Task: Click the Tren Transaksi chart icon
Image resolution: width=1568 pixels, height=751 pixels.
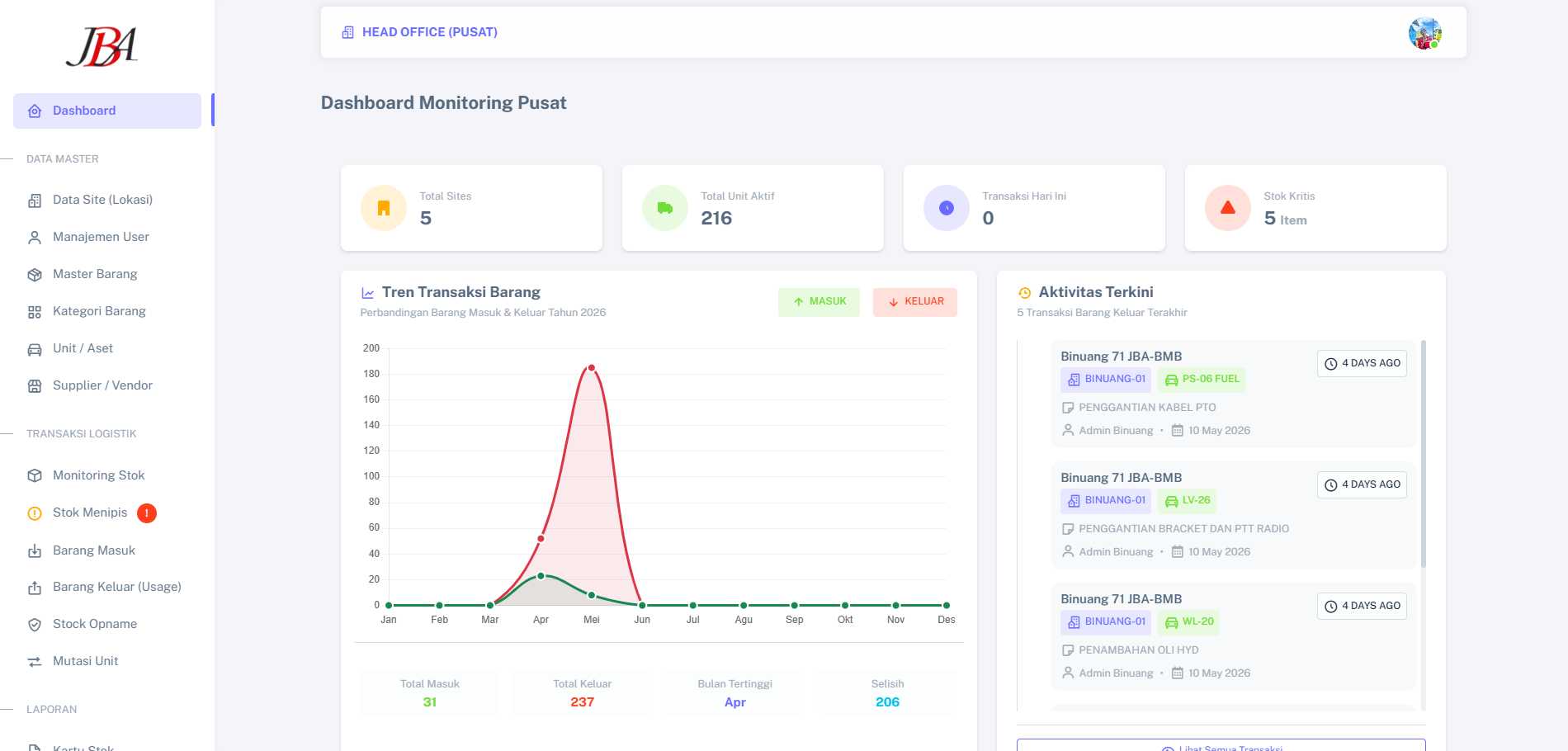Action: 368,293
